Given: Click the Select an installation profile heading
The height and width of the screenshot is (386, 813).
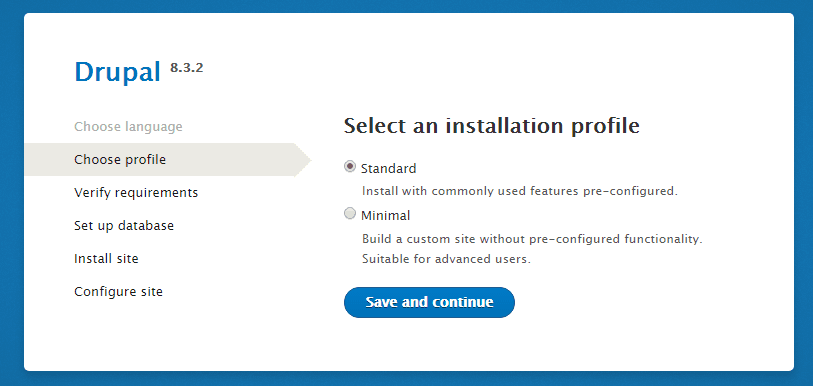Looking at the screenshot, I should (492, 126).
